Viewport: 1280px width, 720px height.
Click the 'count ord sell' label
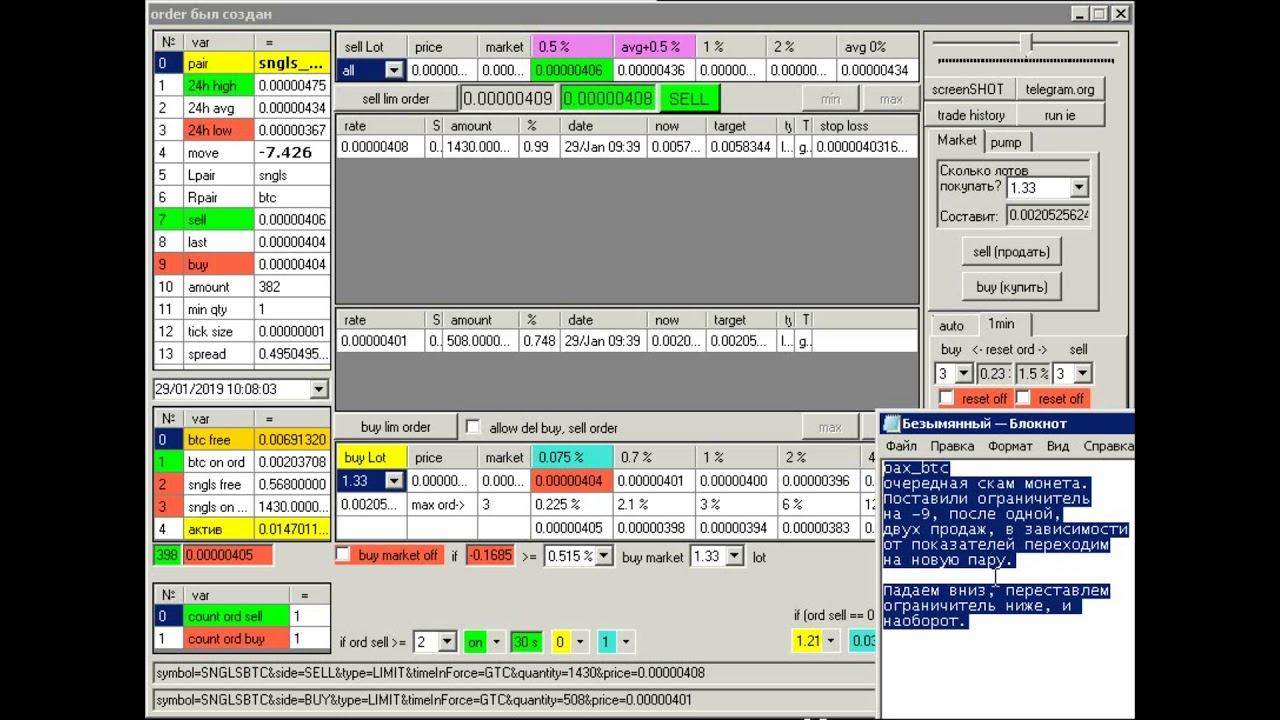pos(237,617)
